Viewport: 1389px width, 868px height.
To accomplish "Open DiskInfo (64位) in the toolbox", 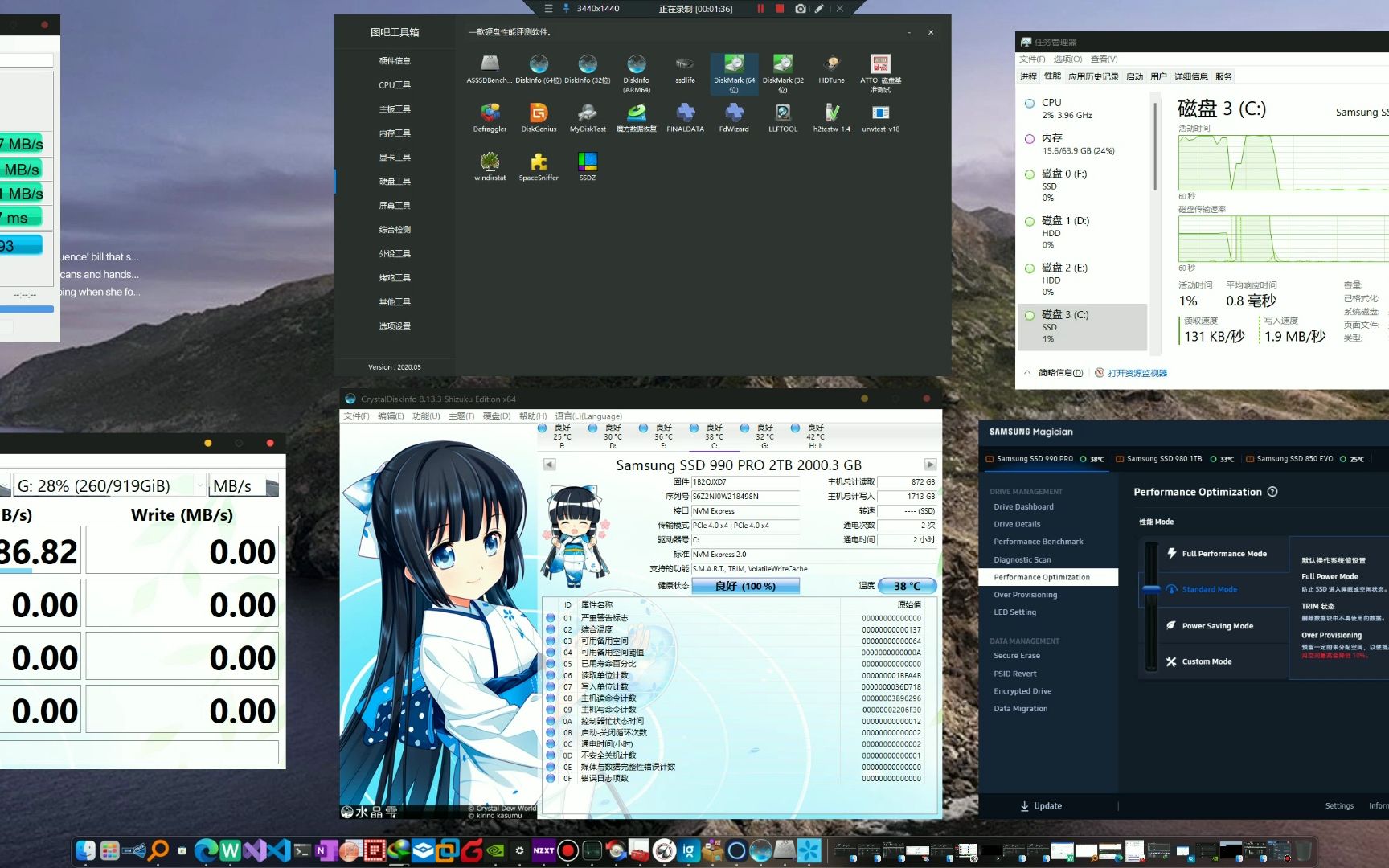I will coord(539,69).
